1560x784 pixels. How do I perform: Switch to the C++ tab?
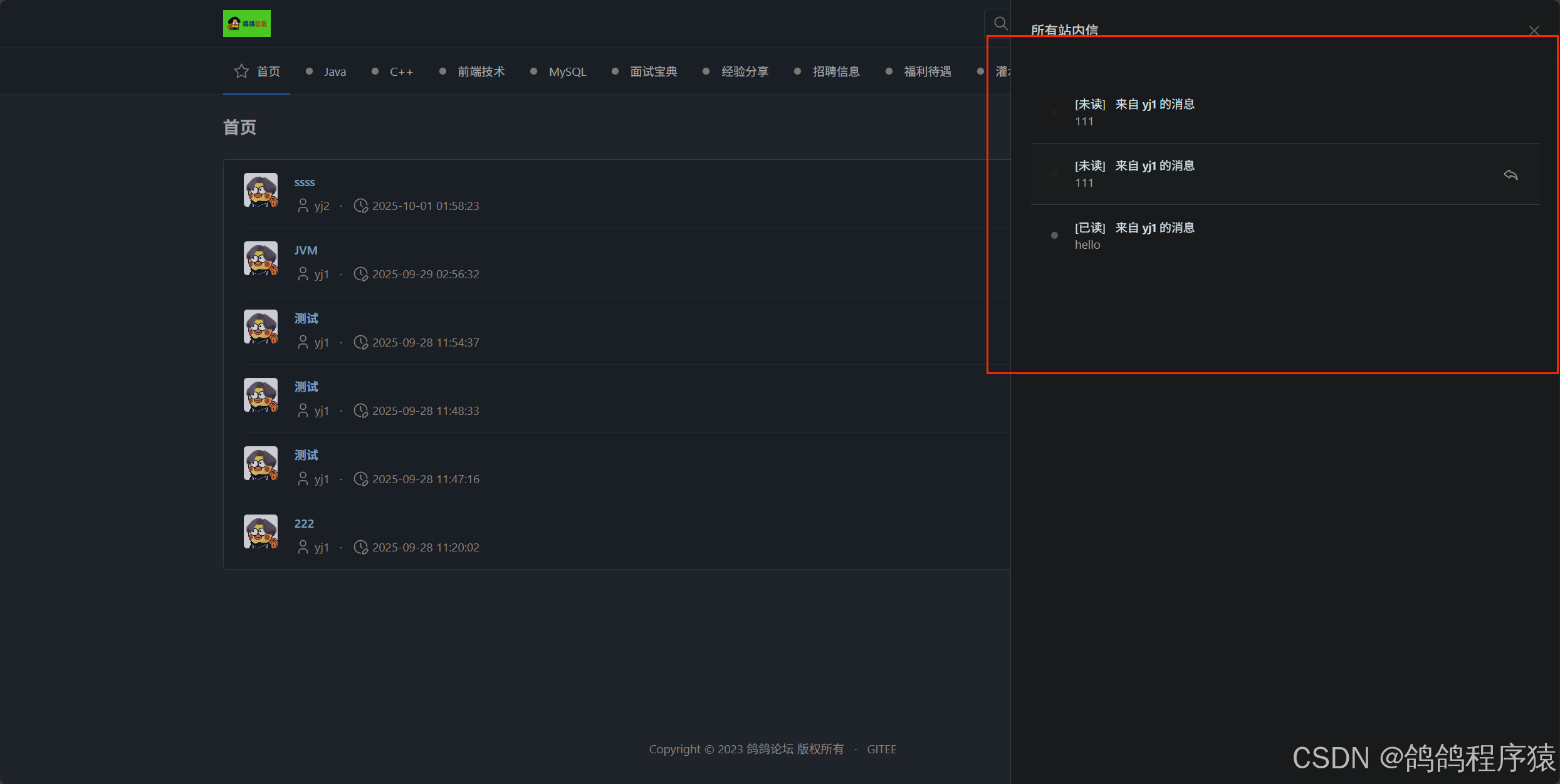coord(401,72)
